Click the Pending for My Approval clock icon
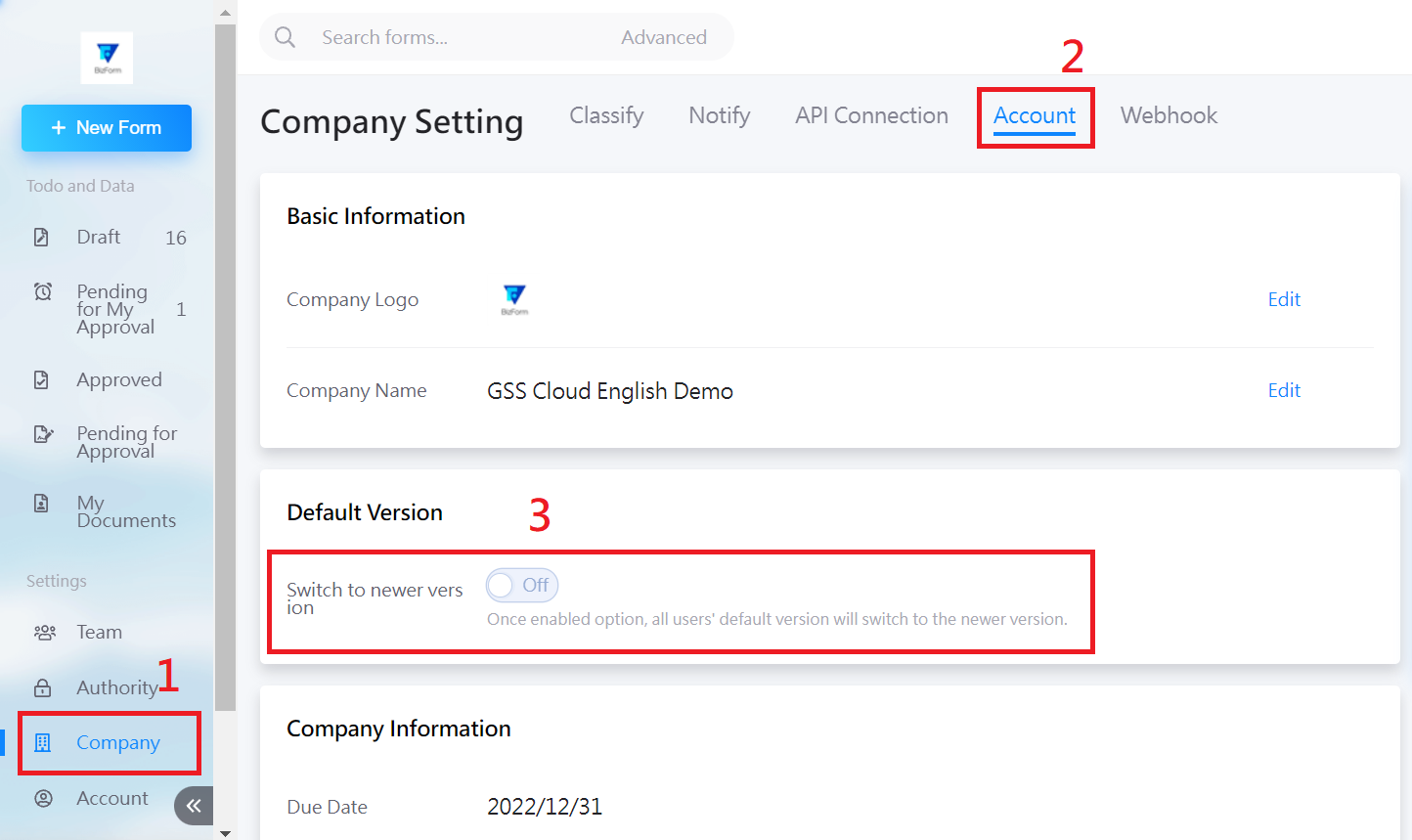This screenshot has width=1412, height=840. pyautogui.click(x=43, y=291)
